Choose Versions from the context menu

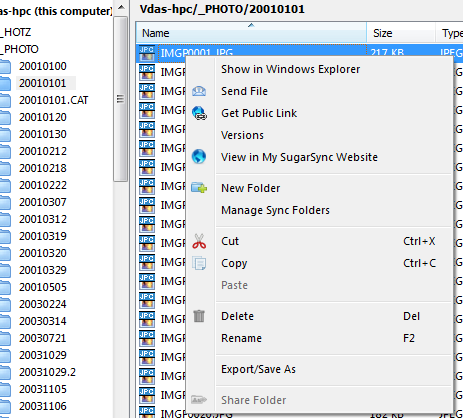pos(242,135)
